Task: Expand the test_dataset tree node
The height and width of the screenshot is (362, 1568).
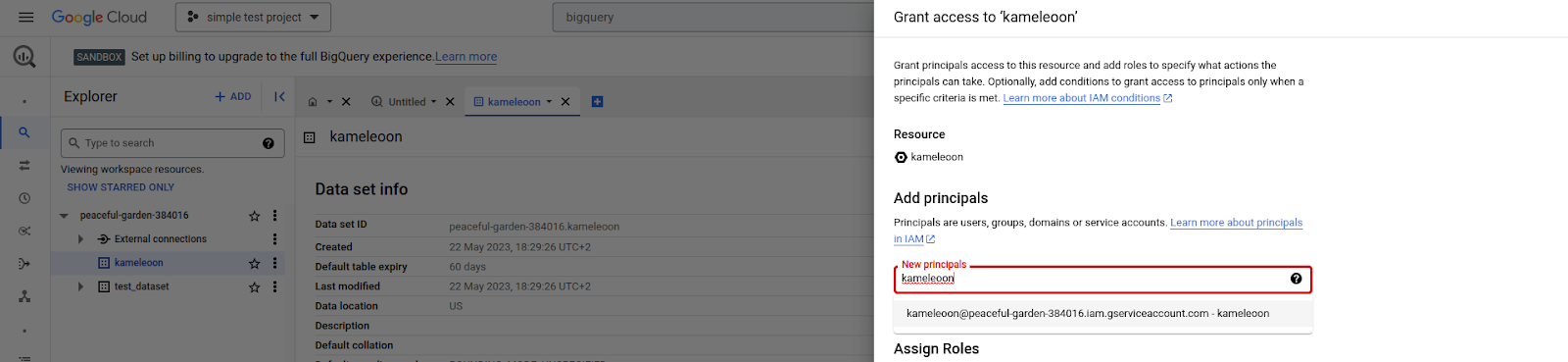Action: (80, 286)
